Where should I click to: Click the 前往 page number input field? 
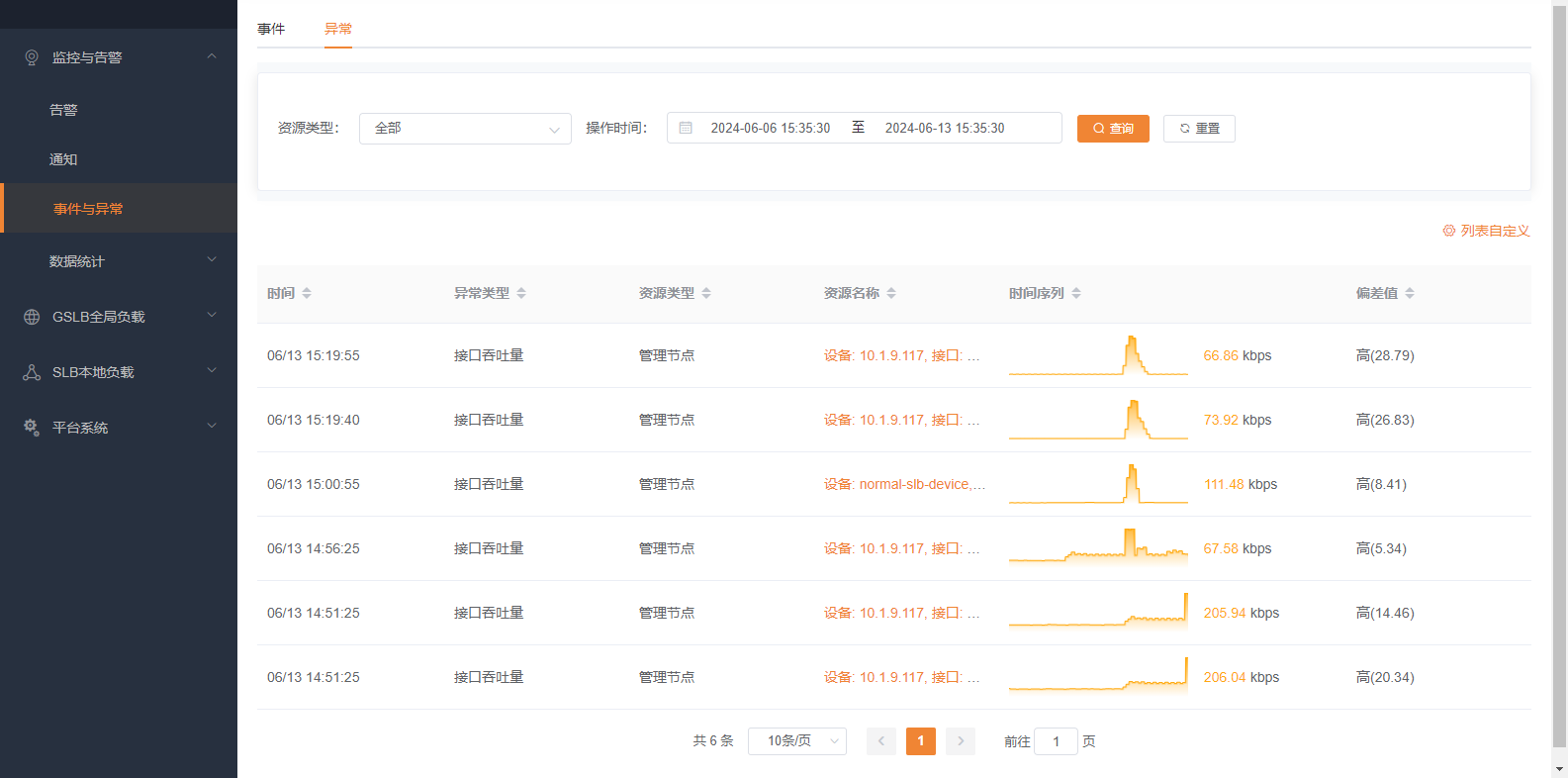pos(1056,741)
